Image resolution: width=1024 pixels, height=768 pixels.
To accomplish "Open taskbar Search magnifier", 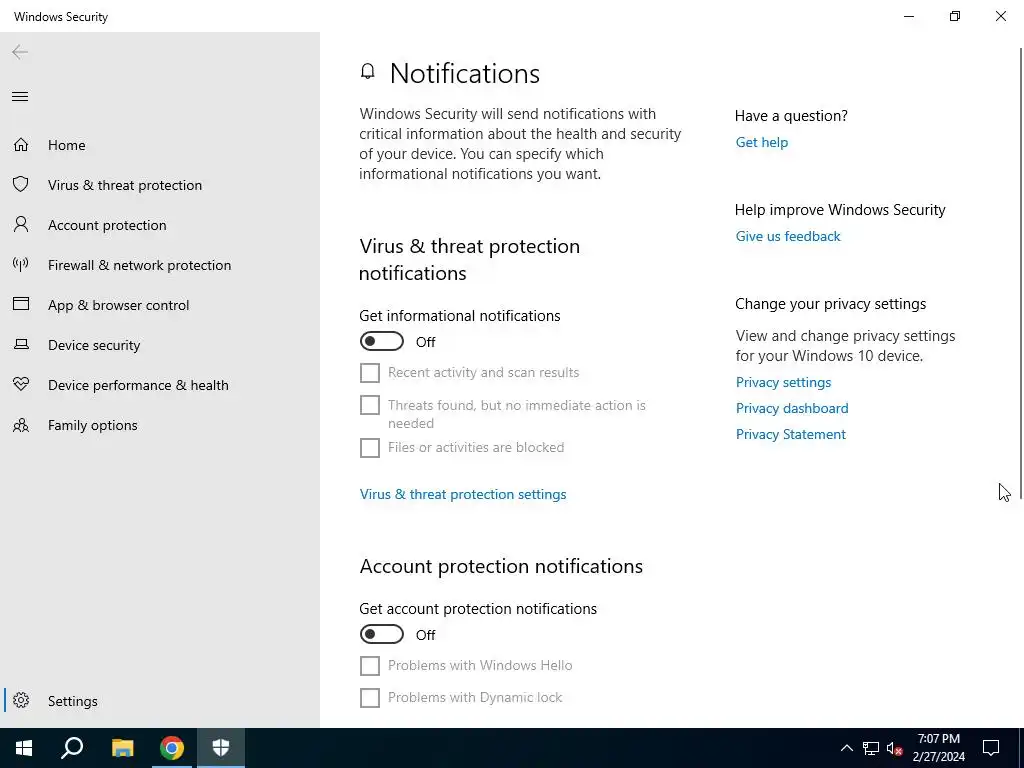I will tap(72, 748).
